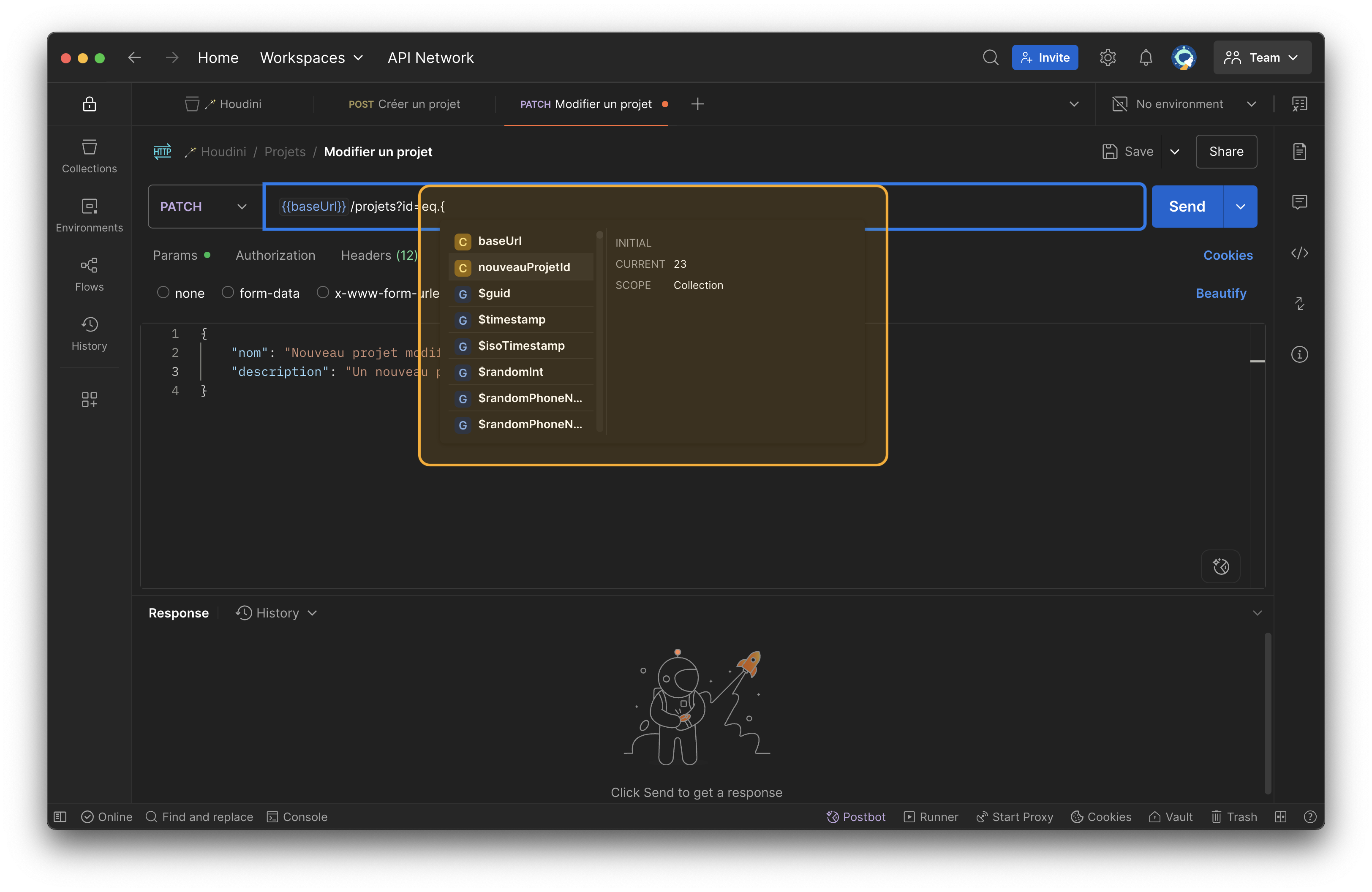The image size is (1372, 892).
Task: Expand the Send options arrow
Action: 1240,206
